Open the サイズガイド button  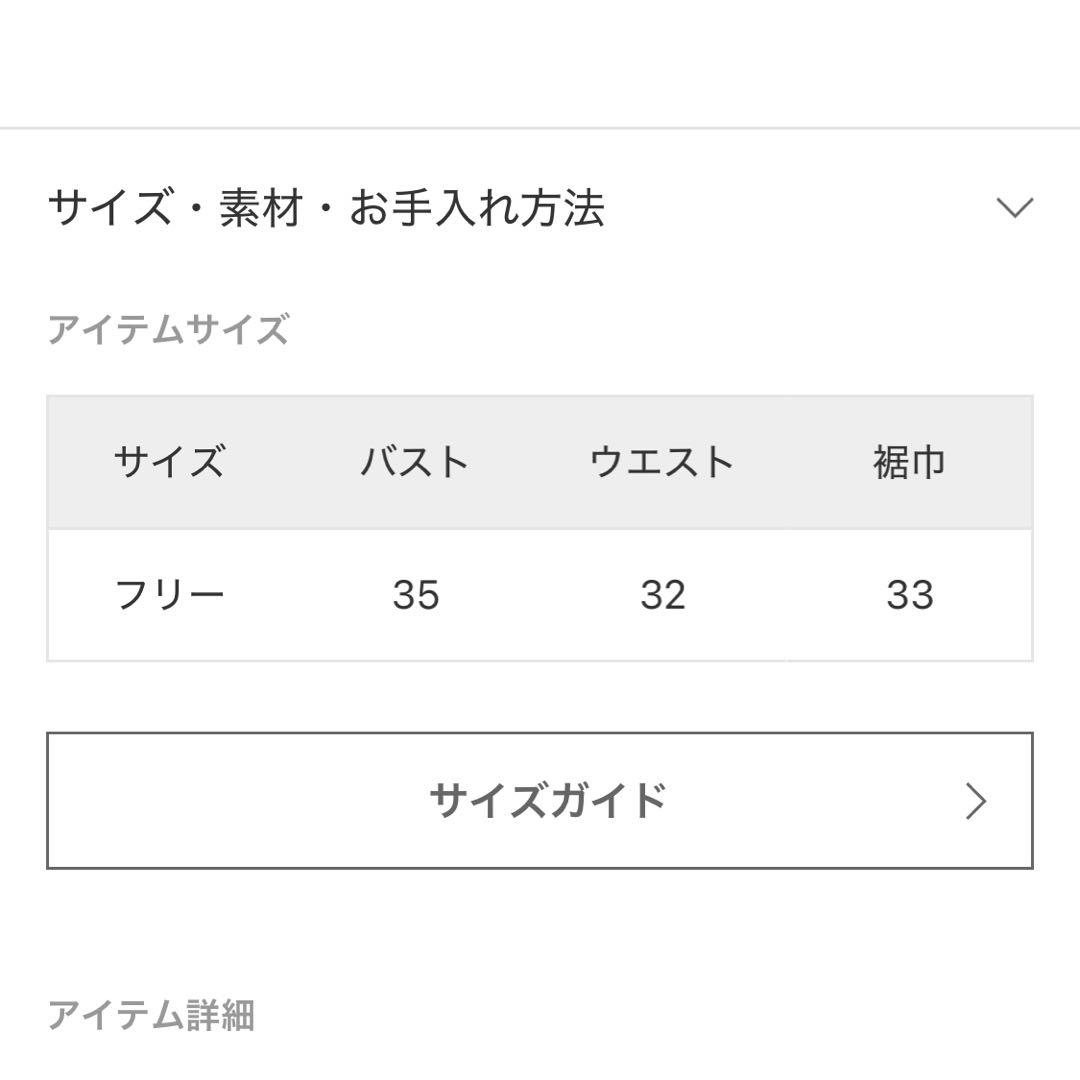coord(539,800)
